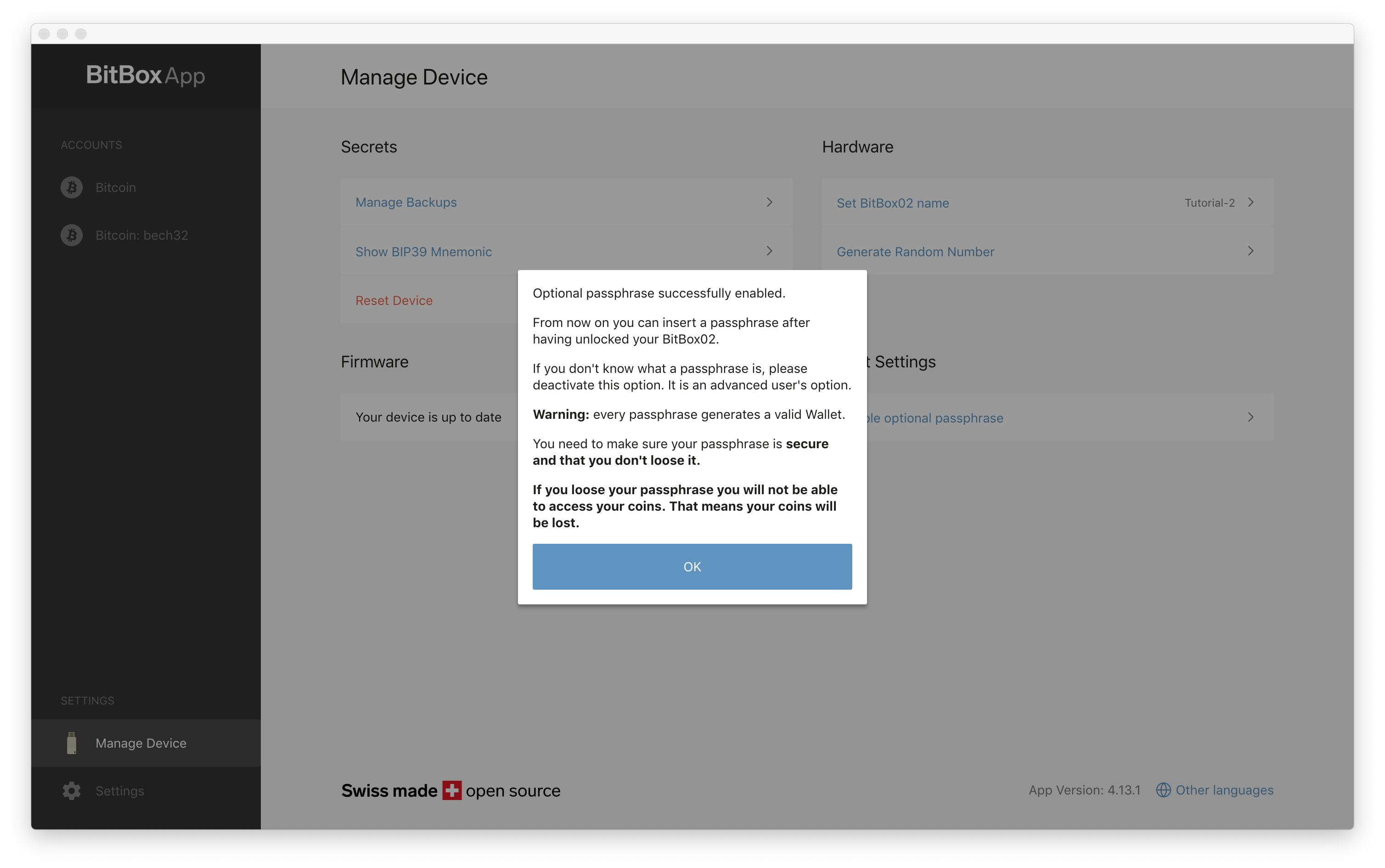This screenshot has height=868, width=1385.
Task: Click the Tutorial-2 device name value
Action: (1210, 203)
